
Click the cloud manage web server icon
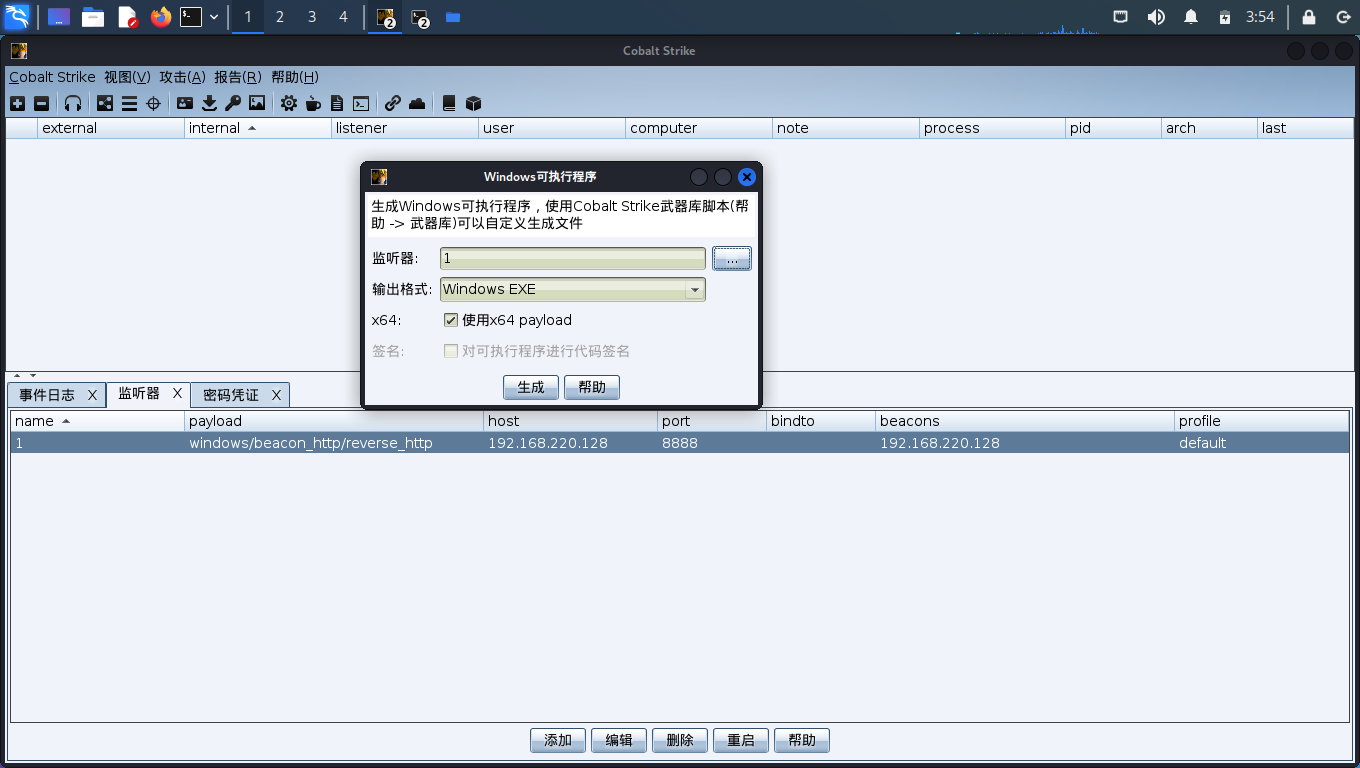(x=417, y=103)
